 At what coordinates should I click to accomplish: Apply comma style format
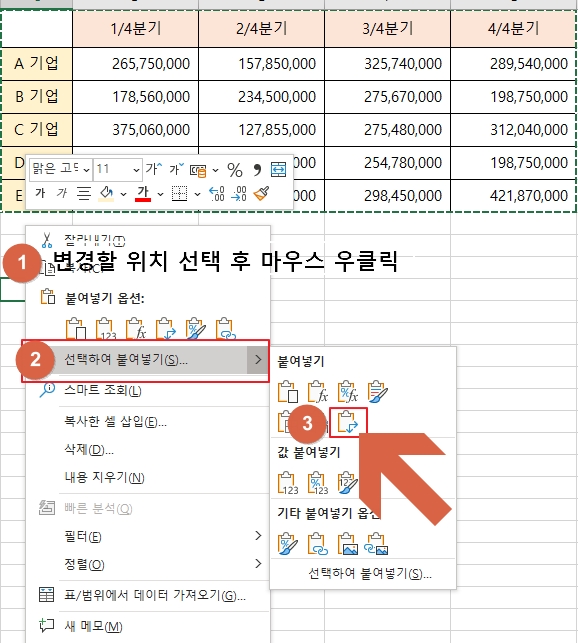(257, 170)
